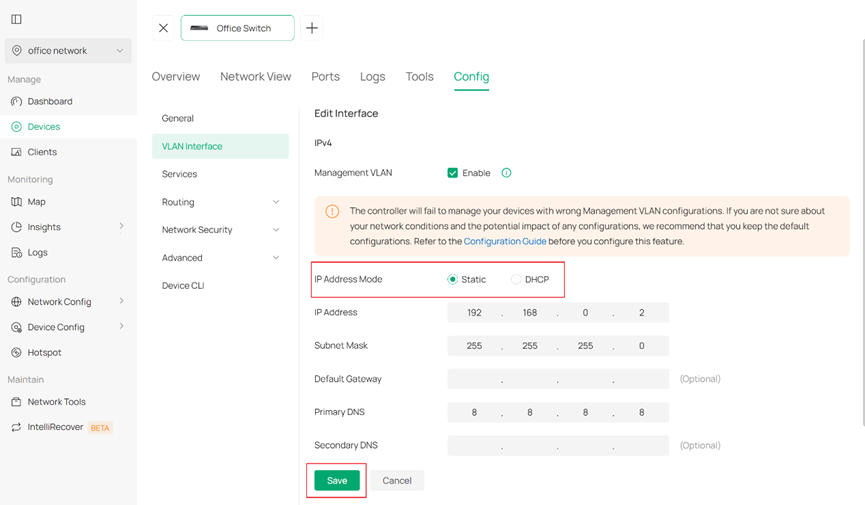The height and width of the screenshot is (505, 865).
Task: Click the Default Gateway input field
Action: coord(558,379)
